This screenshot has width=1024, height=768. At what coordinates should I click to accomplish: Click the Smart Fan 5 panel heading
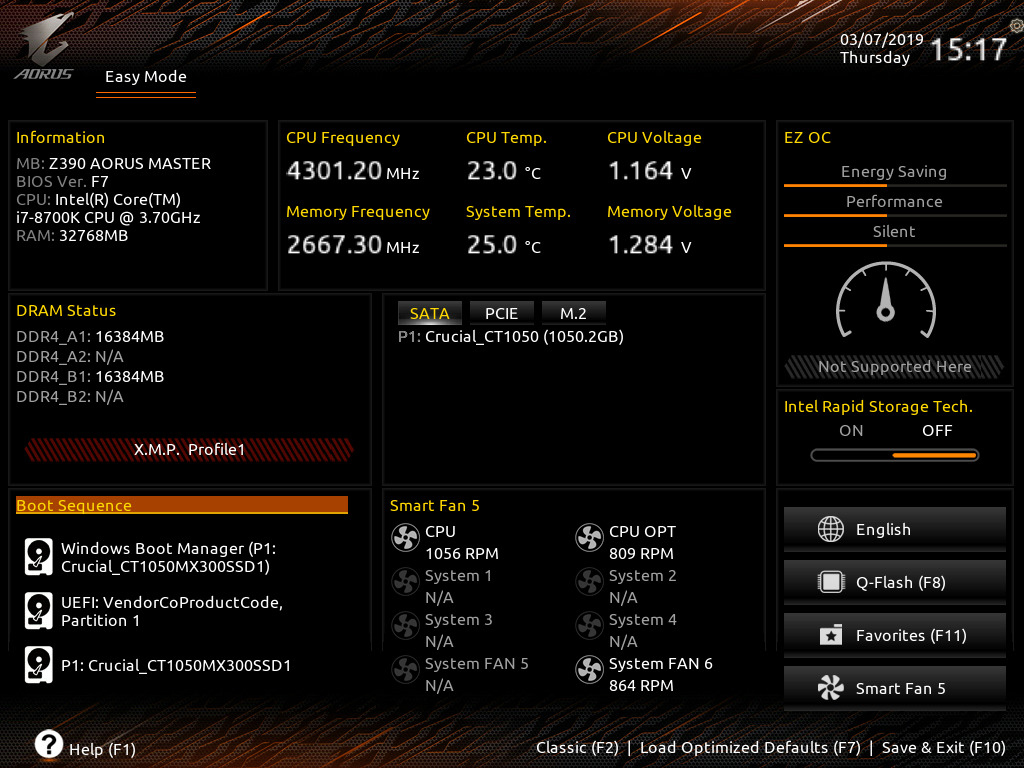(x=434, y=505)
